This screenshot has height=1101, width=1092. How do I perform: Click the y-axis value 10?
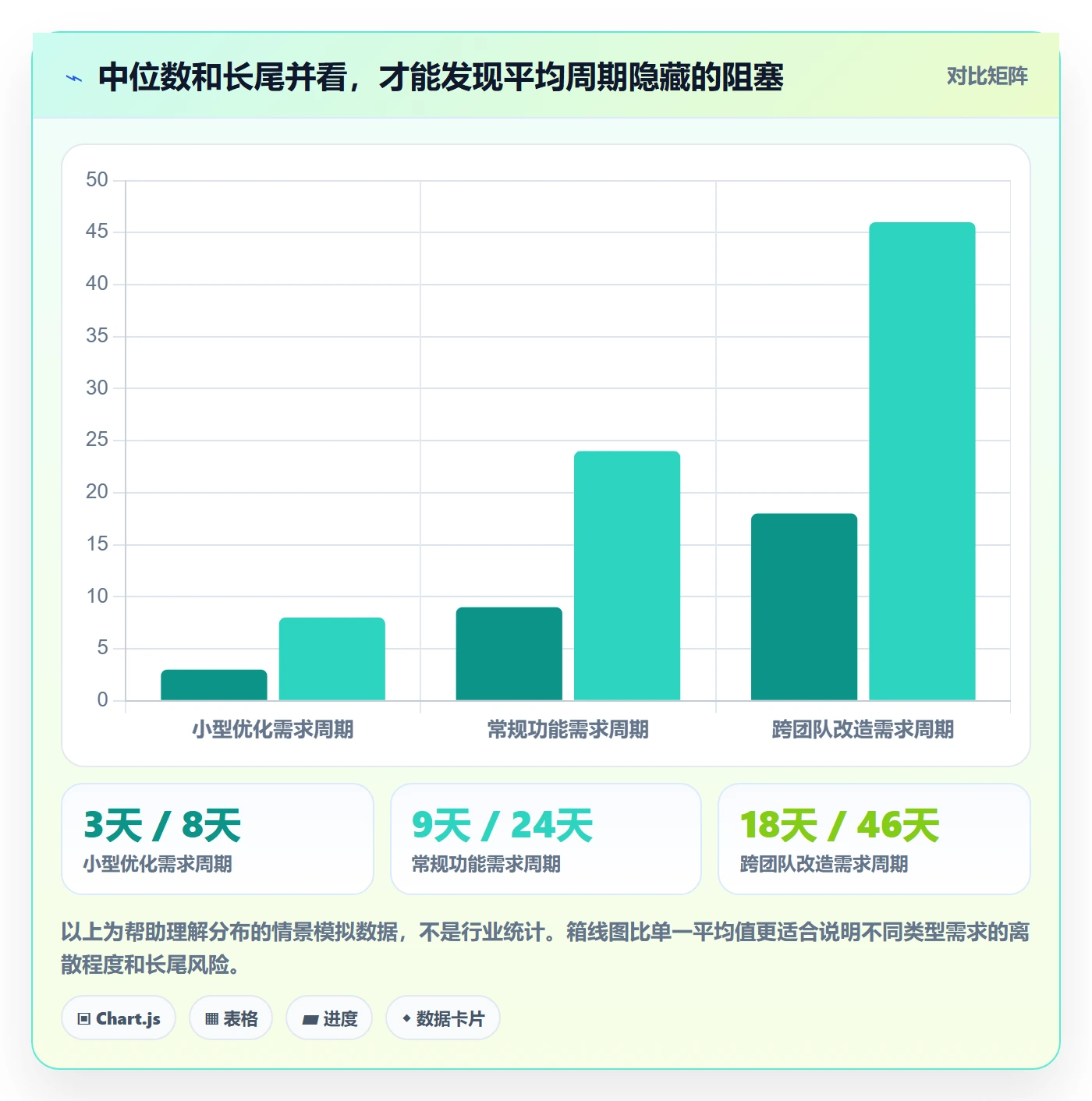point(97,596)
